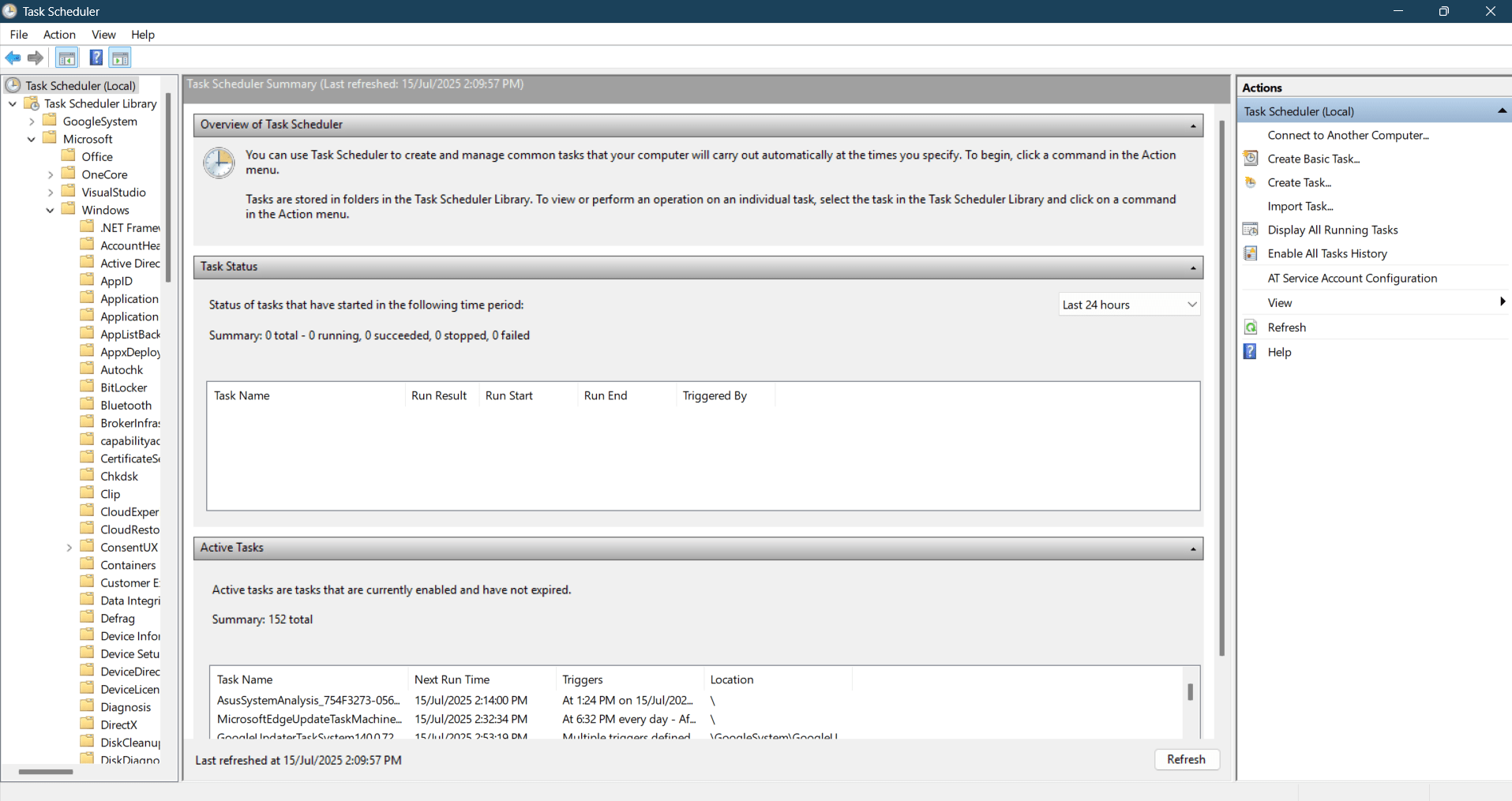Click the Refresh button at bottom
Image resolution: width=1512 pixels, height=801 pixels.
coord(1186,759)
